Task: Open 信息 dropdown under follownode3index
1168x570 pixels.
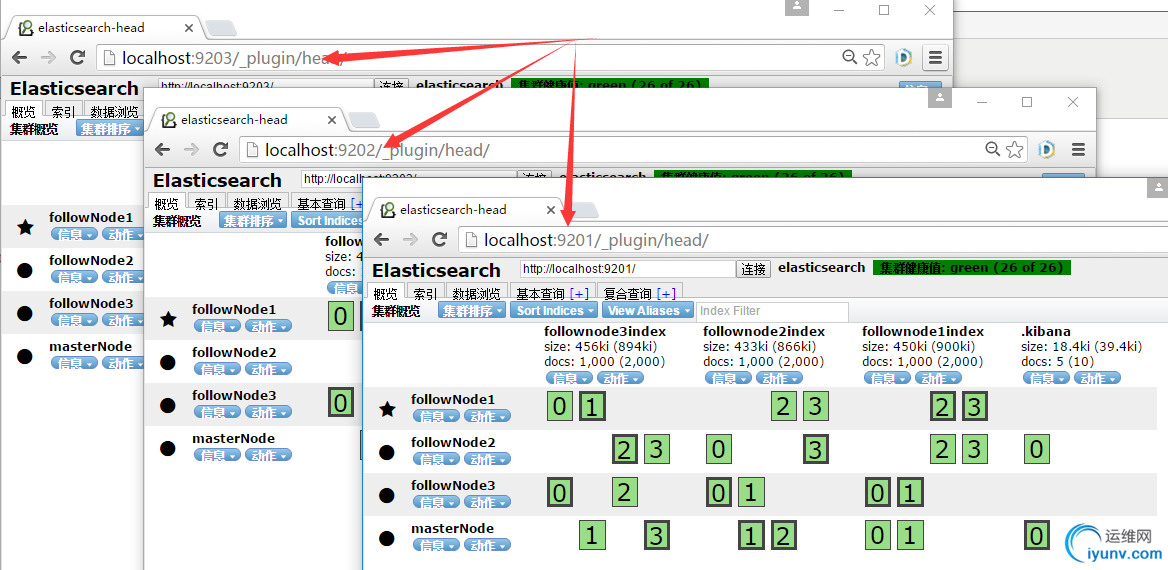Action: (x=569, y=378)
